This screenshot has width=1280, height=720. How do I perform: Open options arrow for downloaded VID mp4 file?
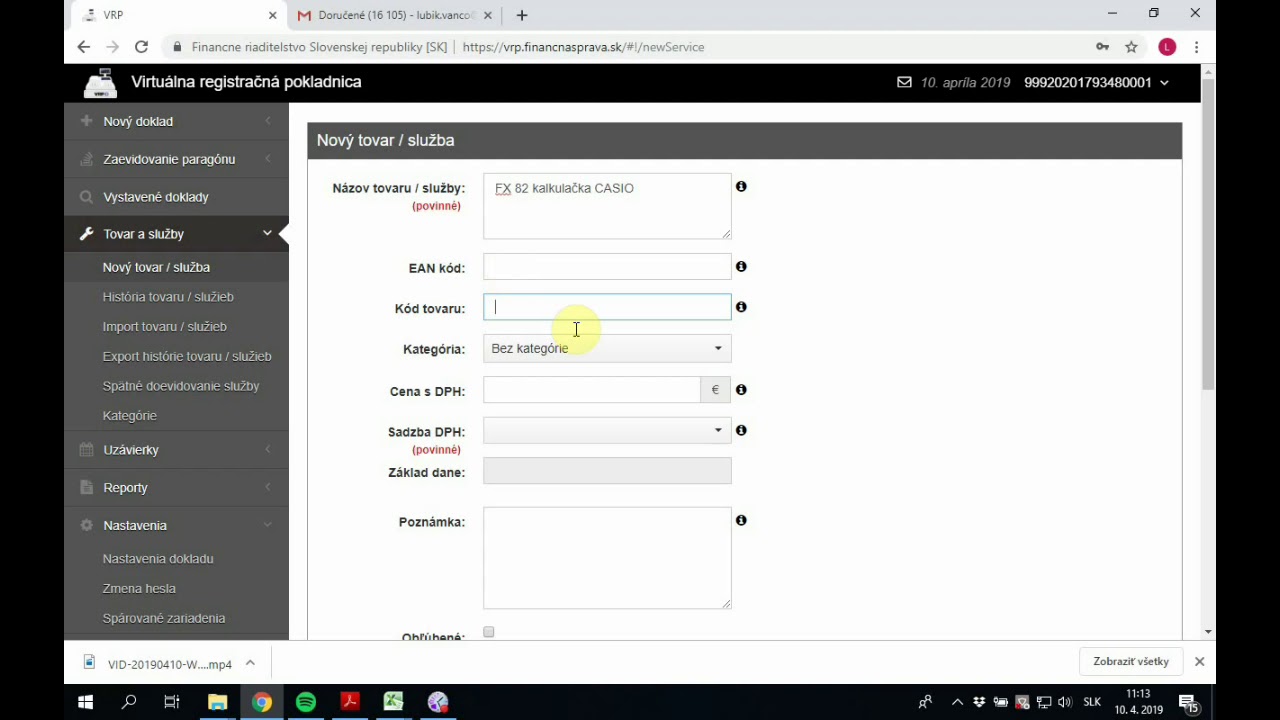tap(250, 662)
